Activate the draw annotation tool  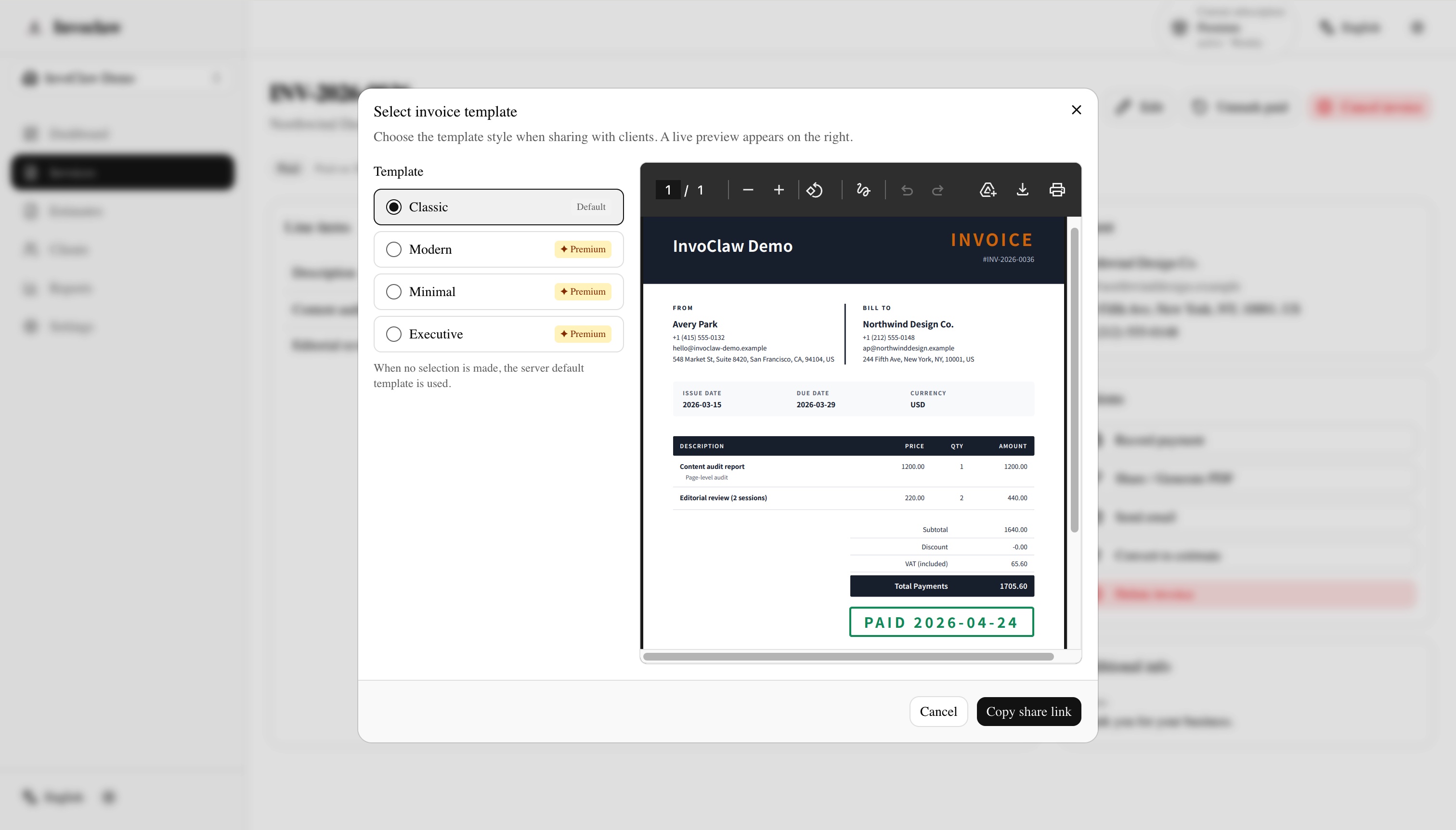(863, 190)
